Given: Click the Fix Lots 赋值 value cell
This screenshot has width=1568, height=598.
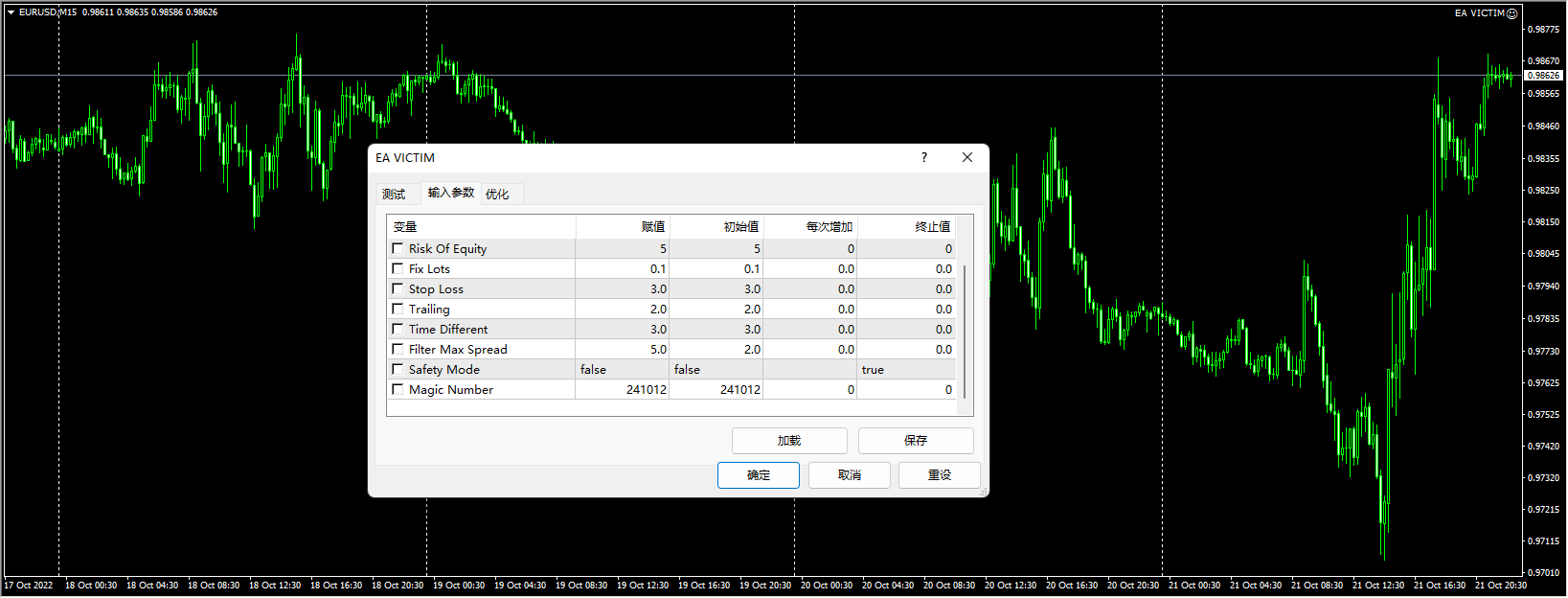Looking at the screenshot, I should [622, 269].
